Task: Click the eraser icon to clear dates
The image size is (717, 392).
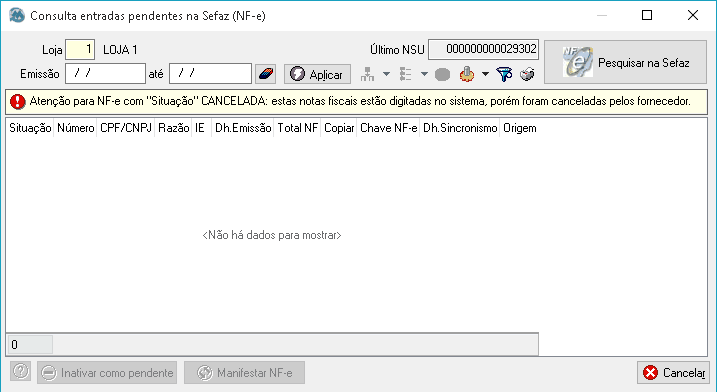Action: (x=265, y=74)
